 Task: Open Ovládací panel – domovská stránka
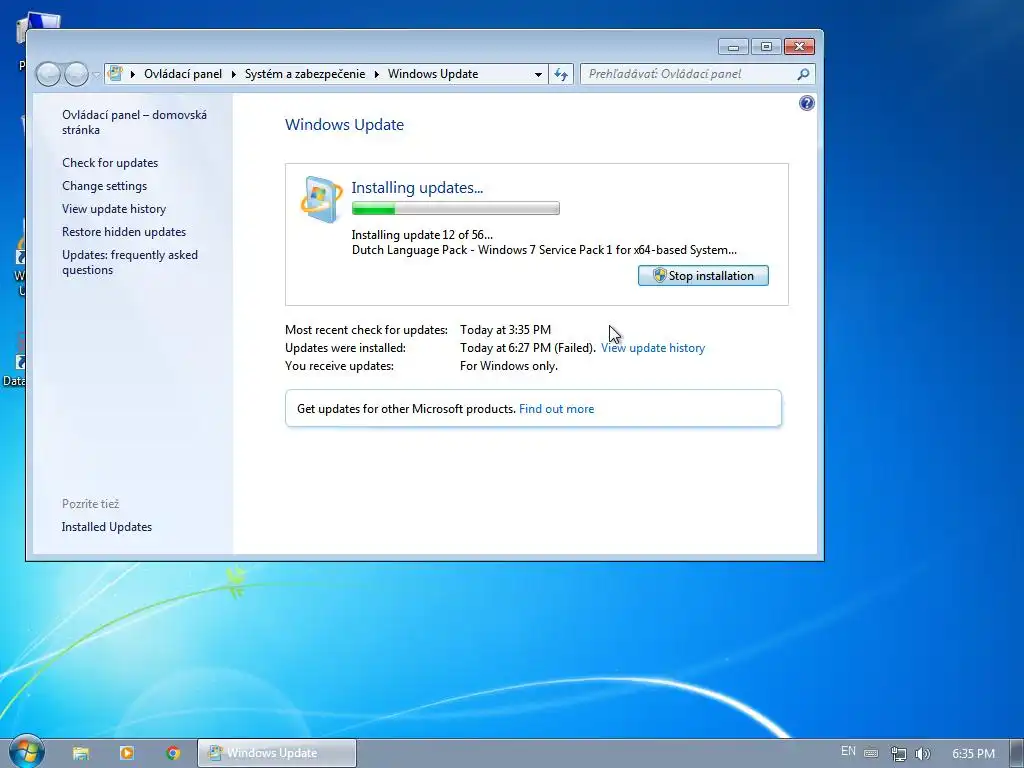[135, 122]
